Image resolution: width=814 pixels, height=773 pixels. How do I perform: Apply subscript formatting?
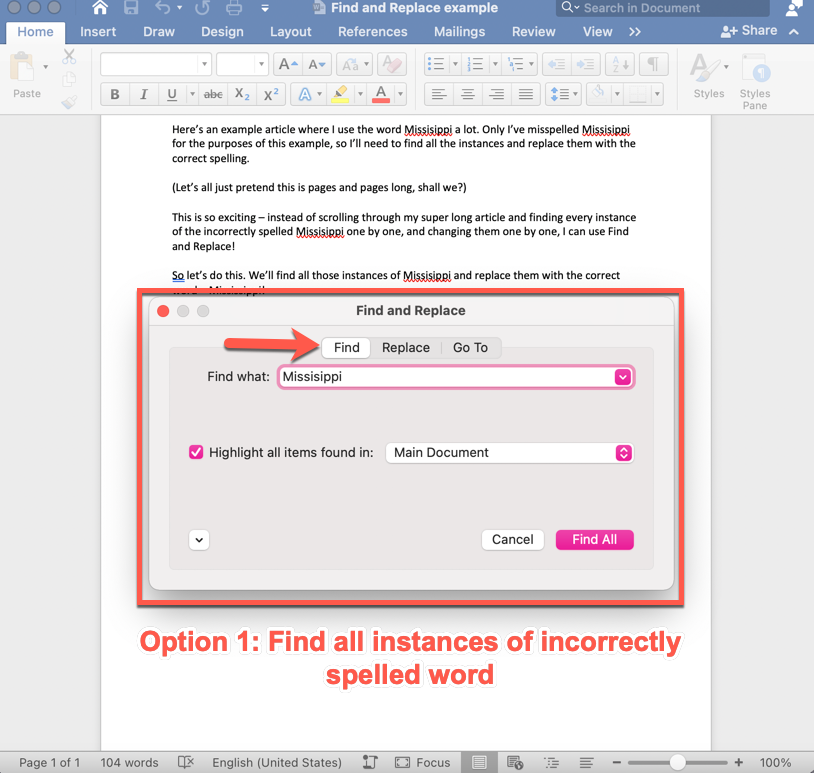(242, 94)
